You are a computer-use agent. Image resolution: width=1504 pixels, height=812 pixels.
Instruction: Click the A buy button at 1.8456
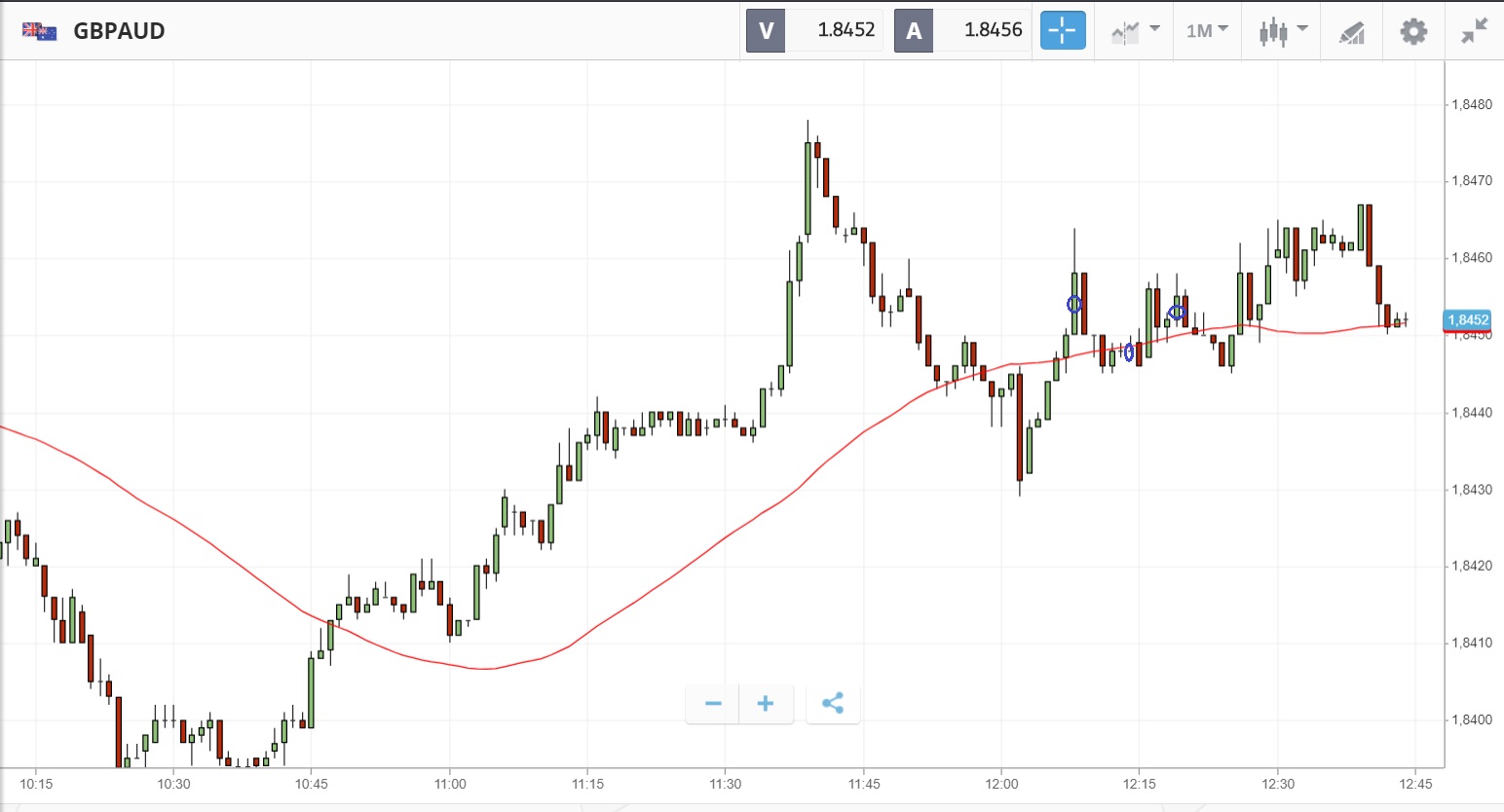click(x=961, y=30)
